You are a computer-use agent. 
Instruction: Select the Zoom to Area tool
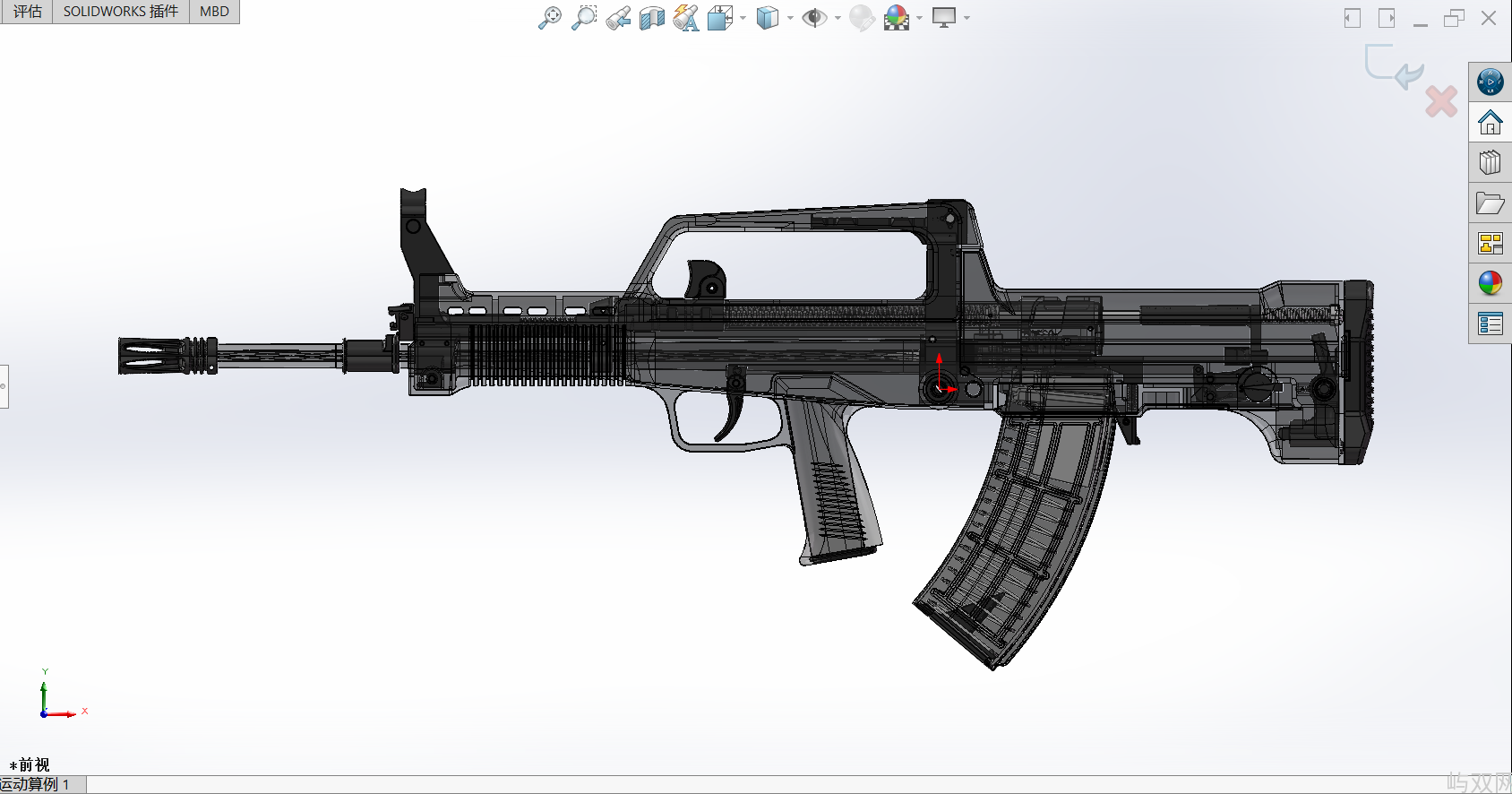coord(584,17)
